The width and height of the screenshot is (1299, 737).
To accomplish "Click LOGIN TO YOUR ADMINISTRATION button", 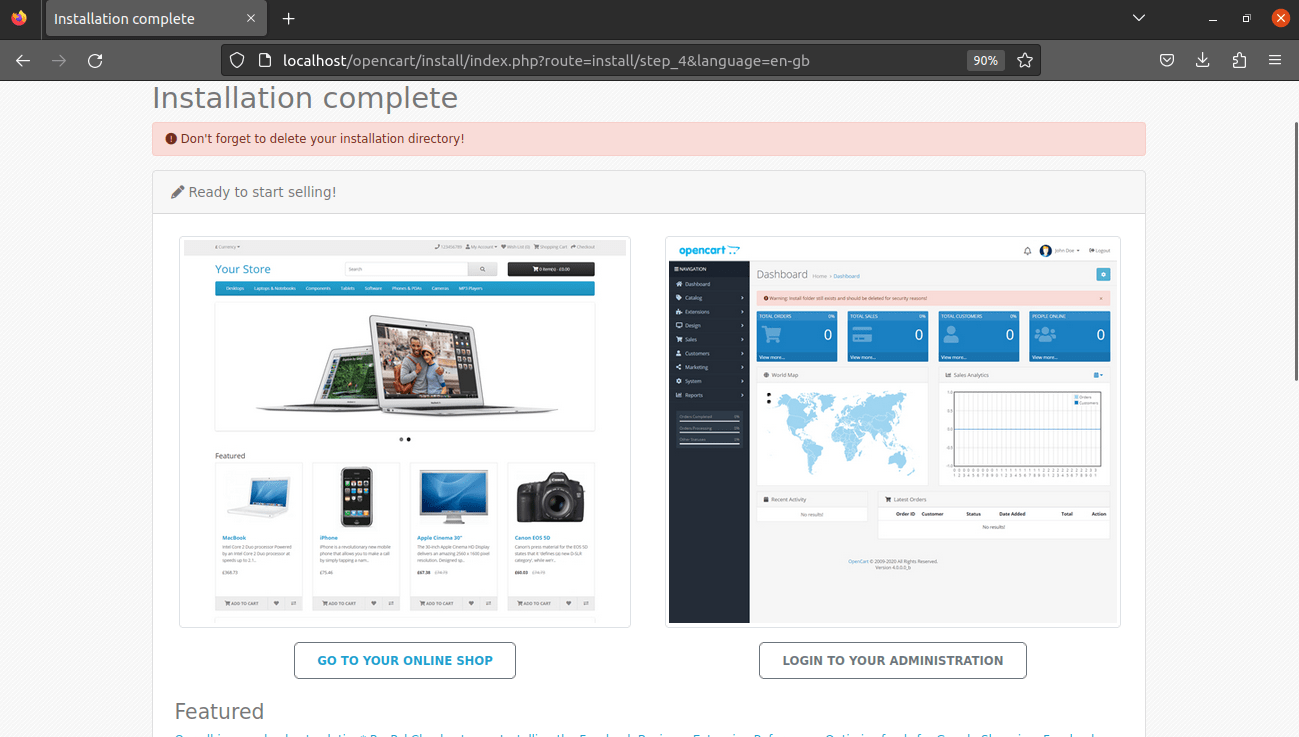I will (893, 661).
